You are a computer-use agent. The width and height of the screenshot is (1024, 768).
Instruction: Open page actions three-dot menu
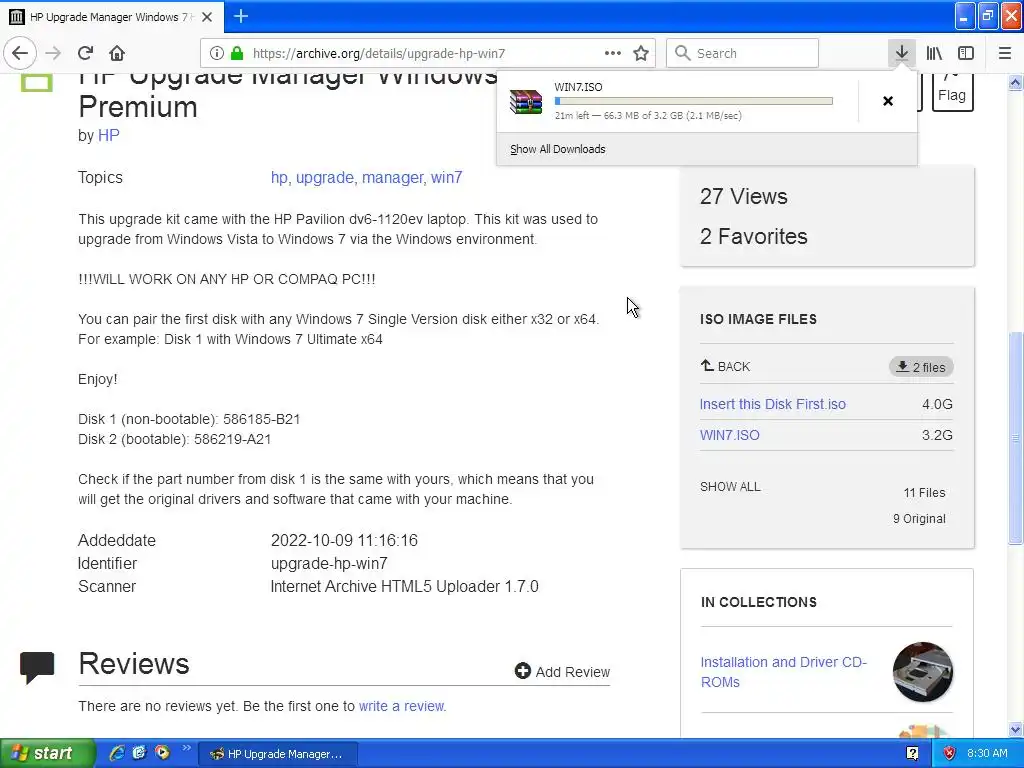tap(613, 53)
